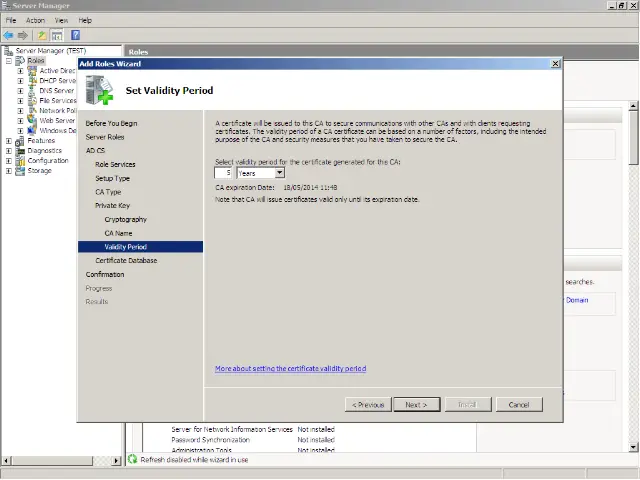Select the Features node icon
The height and width of the screenshot is (480, 640).
pos(21,141)
